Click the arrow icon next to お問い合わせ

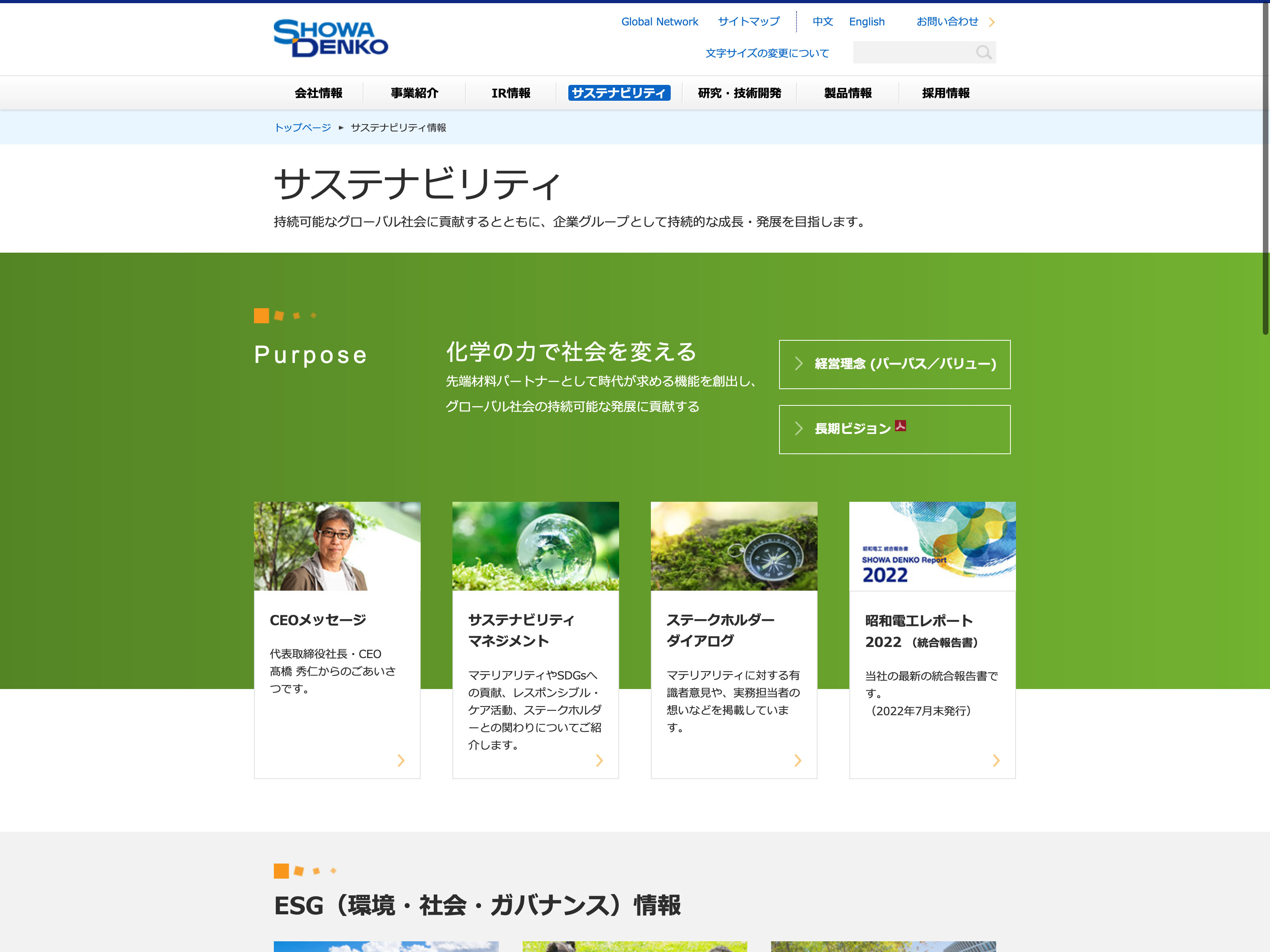pyautogui.click(x=991, y=22)
